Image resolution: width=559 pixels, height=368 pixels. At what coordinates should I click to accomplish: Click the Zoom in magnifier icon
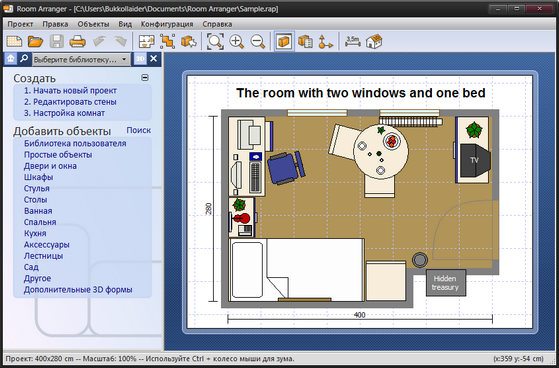pos(237,41)
